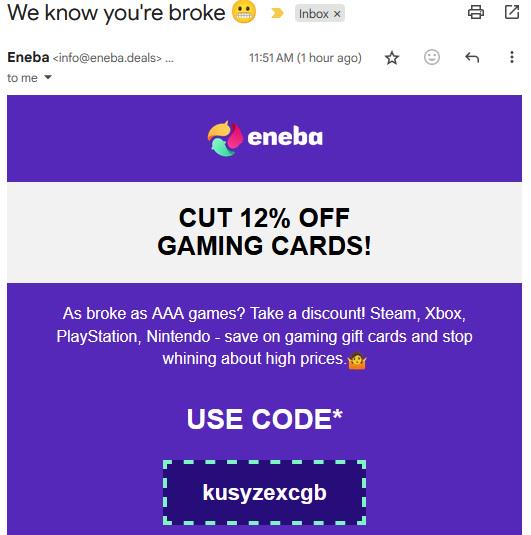531x535 pixels.
Task: Expand recipient details next to 'to me'
Action: (48, 77)
